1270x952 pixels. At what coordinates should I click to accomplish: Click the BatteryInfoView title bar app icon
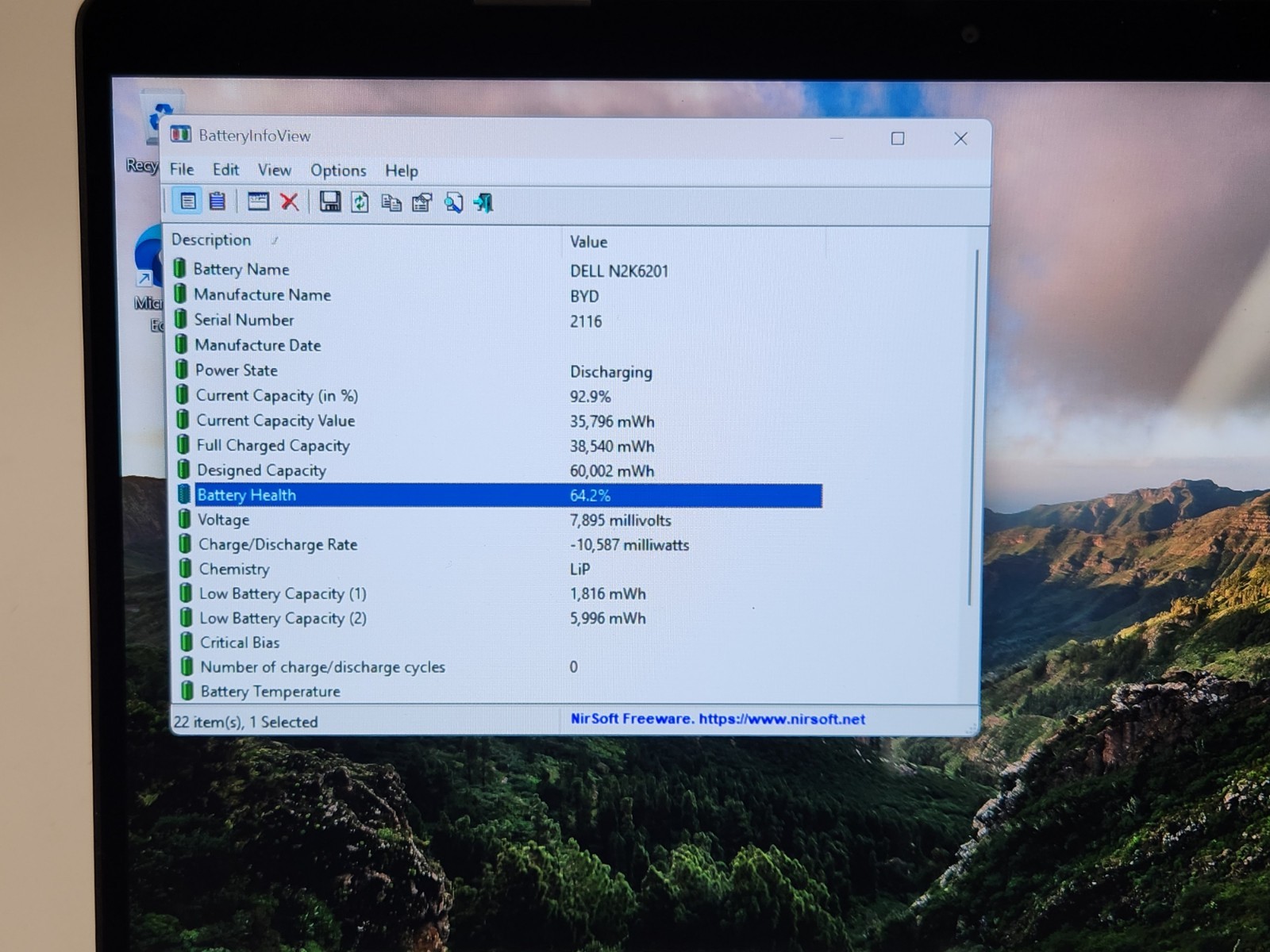tap(181, 134)
